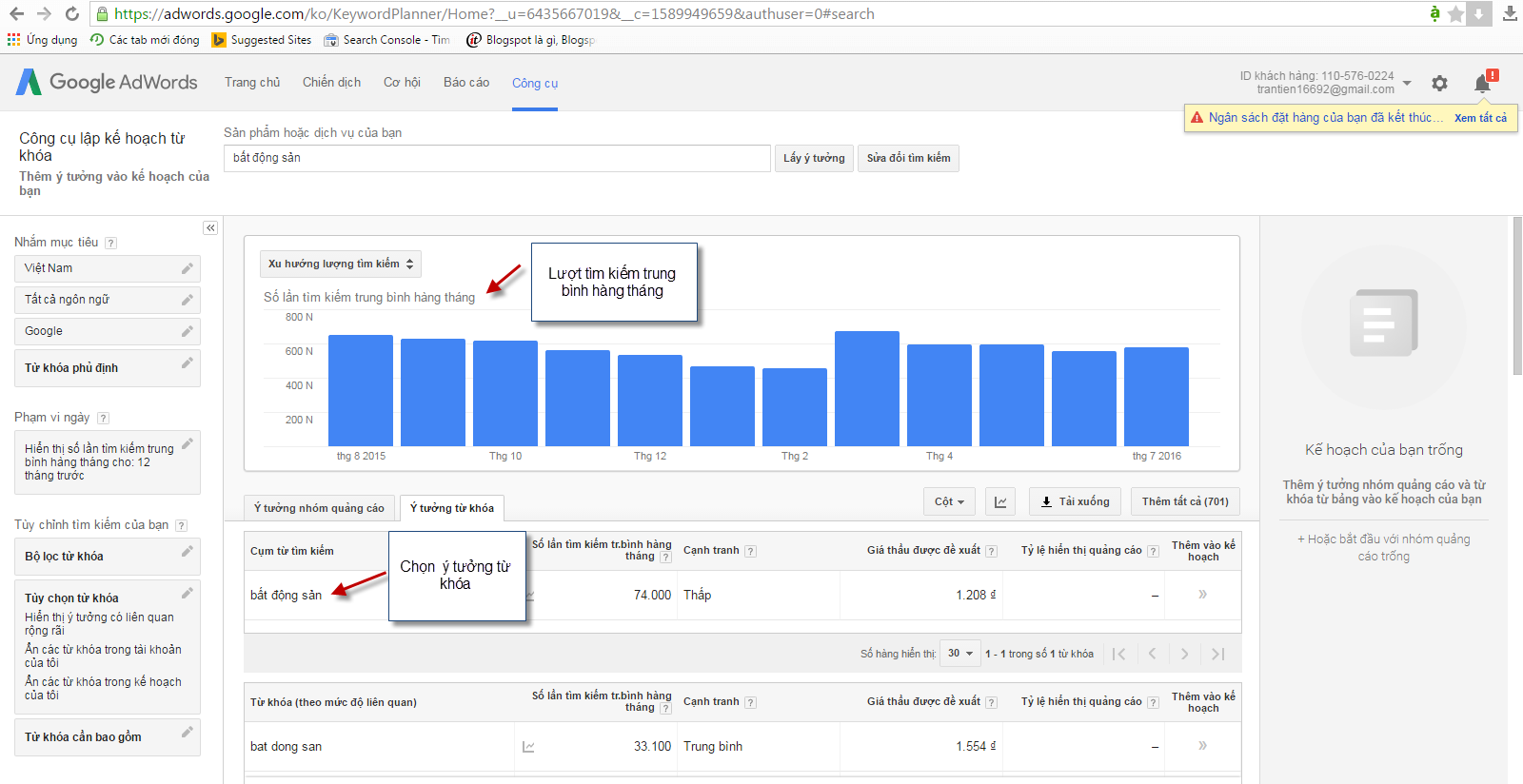Click Hiển thị ý tưởng có liên quan rộng rãi
Viewport: 1523px width, 784px height.
99,623
